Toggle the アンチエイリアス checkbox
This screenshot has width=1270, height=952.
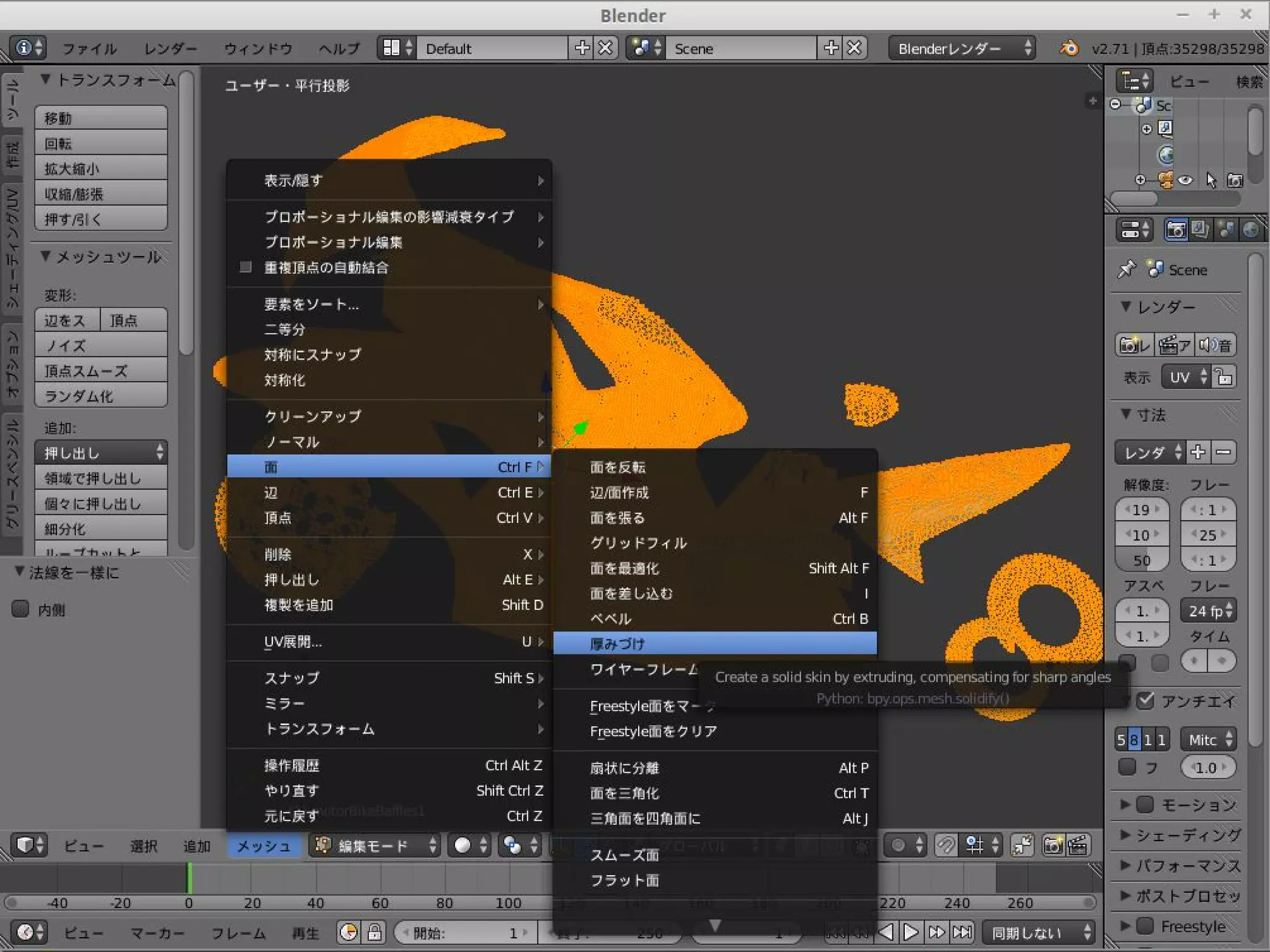tap(1145, 701)
